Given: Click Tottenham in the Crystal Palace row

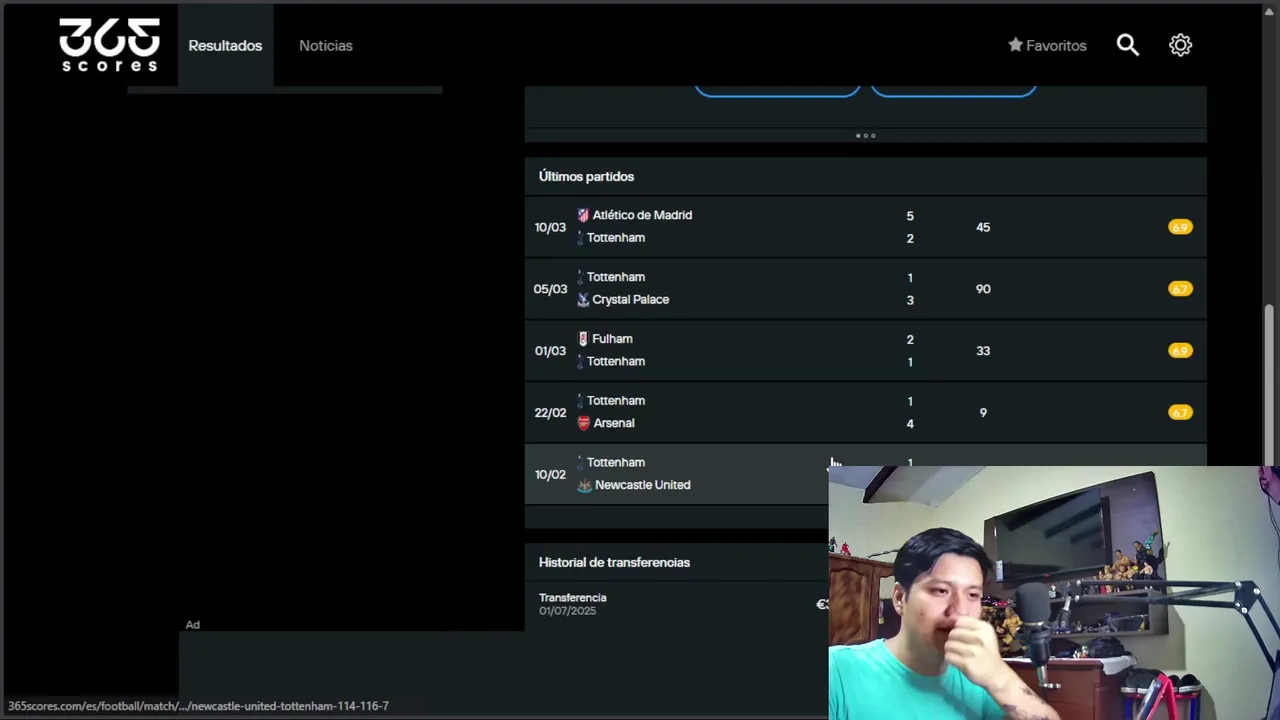Looking at the screenshot, I should [x=616, y=277].
